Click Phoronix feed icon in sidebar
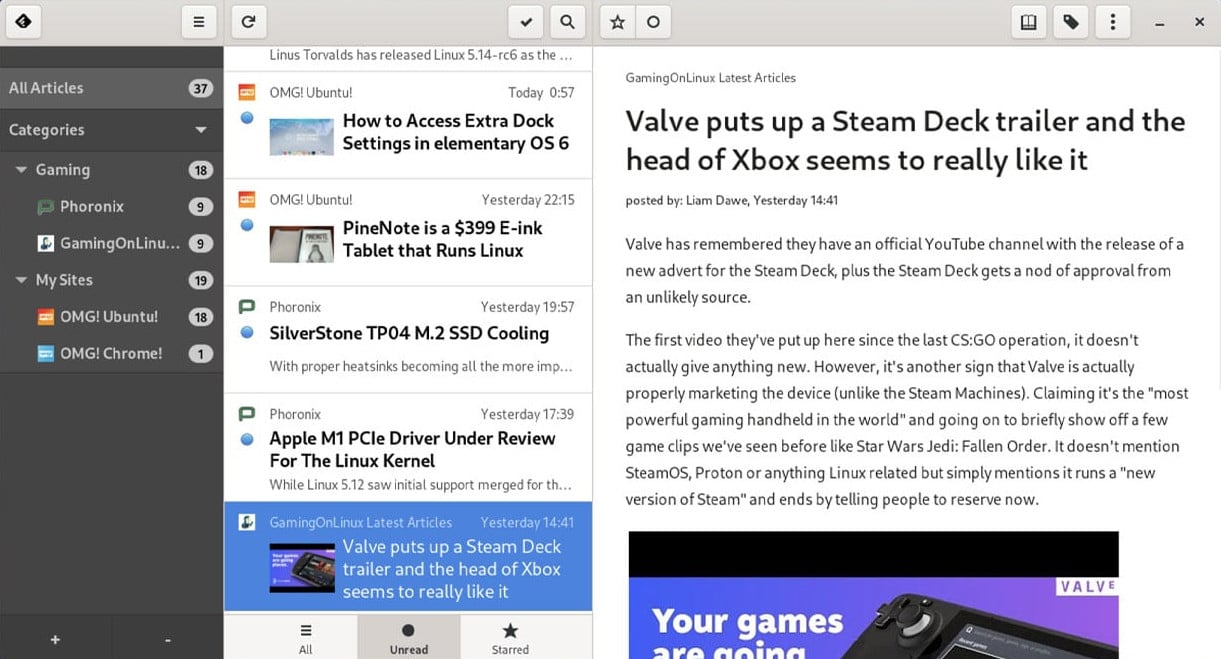 click(45, 207)
